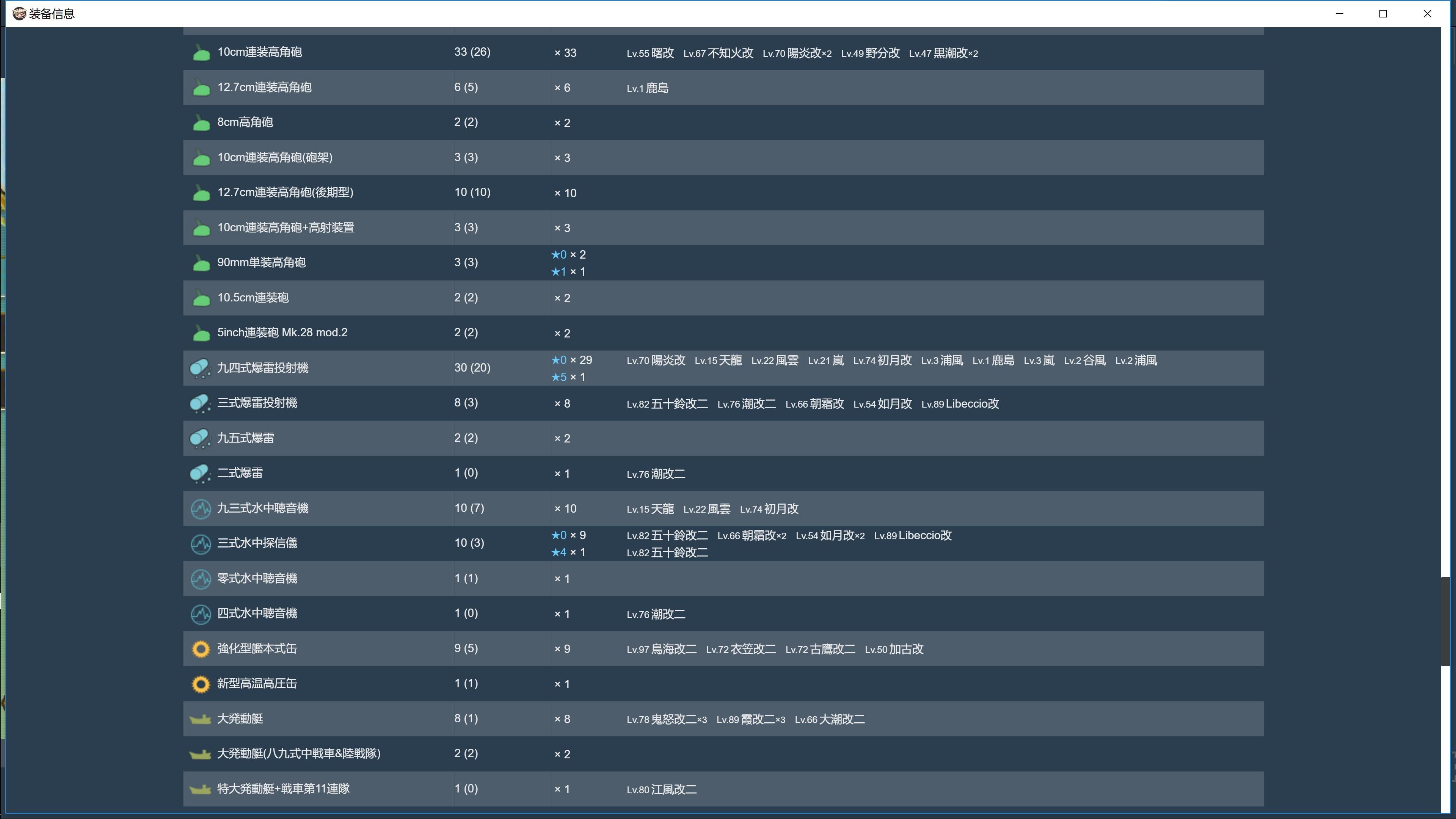
Task: Select the 8cm高角砲 name text
Action: point(245,122)
